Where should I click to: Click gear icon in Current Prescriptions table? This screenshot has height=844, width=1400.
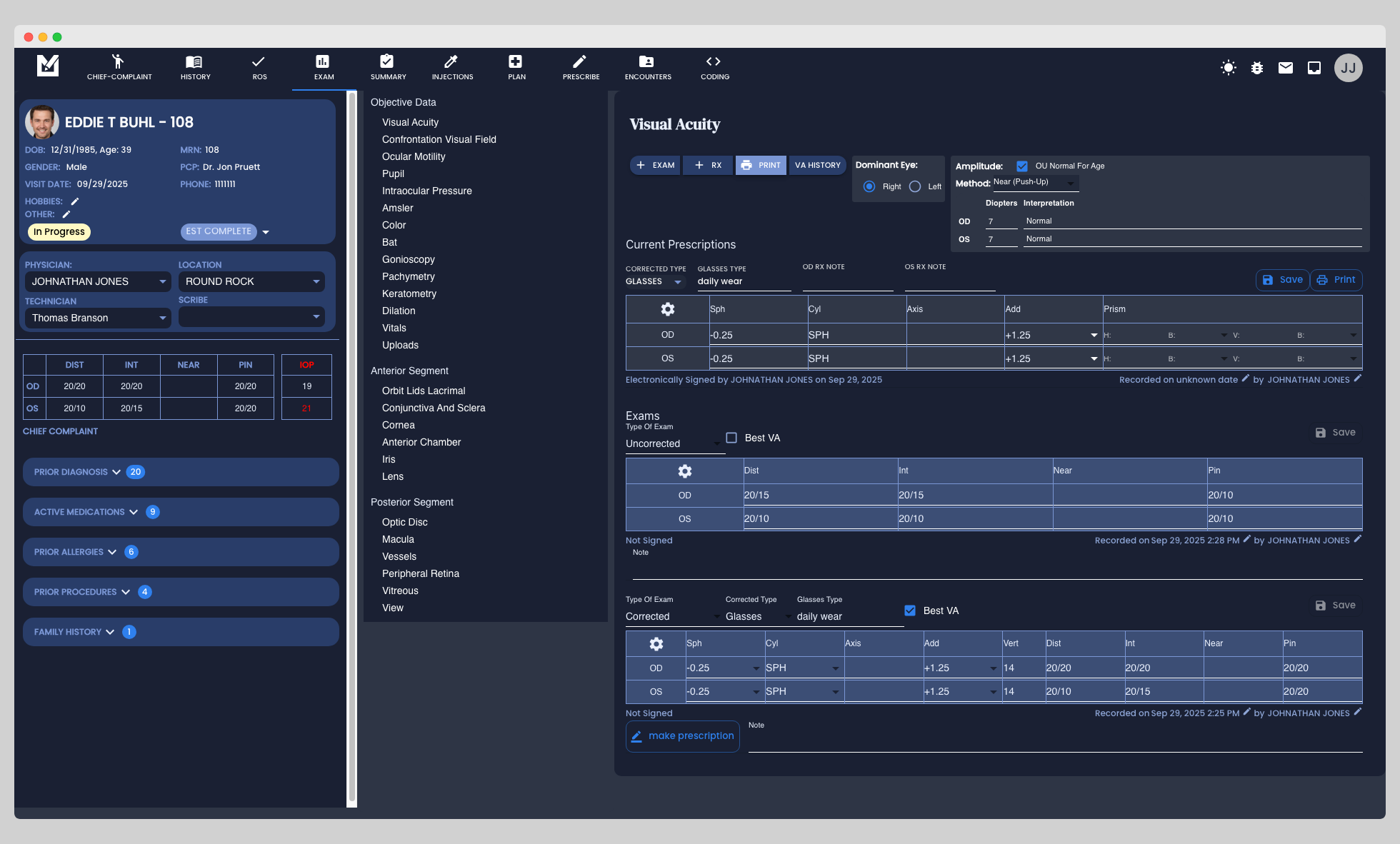pos(667,309)
